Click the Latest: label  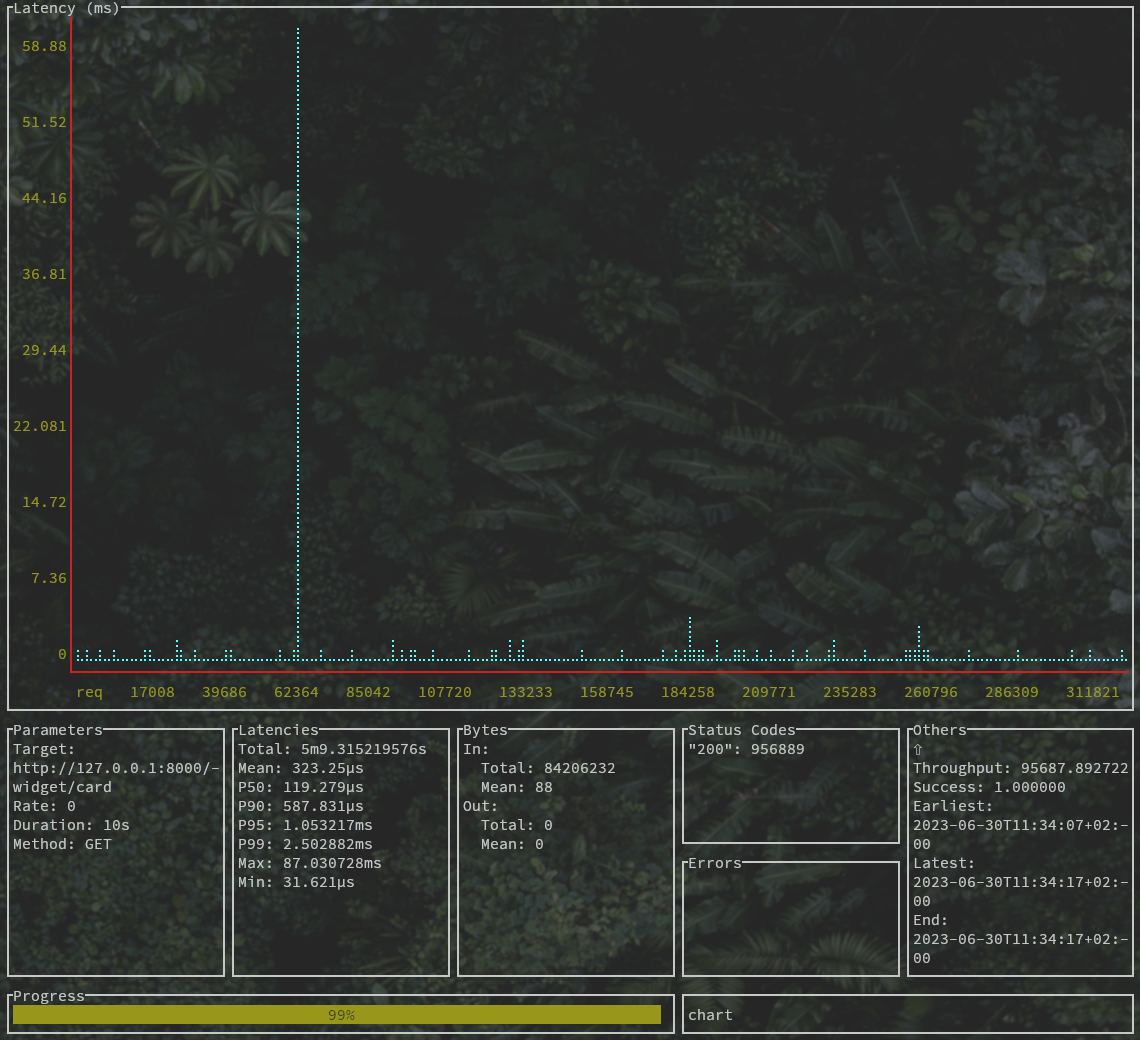(x=944, y=863)
